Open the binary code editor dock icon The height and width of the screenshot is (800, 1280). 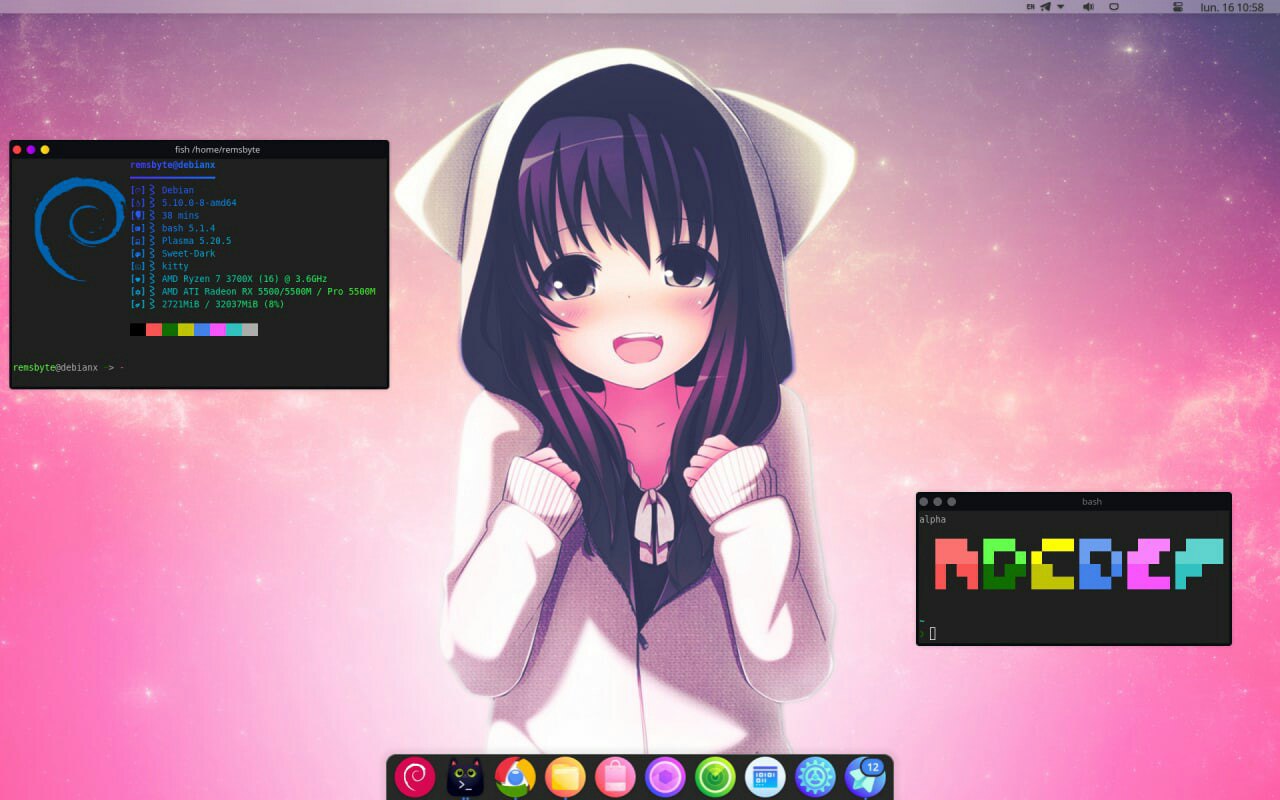click(x=765, y=777)
